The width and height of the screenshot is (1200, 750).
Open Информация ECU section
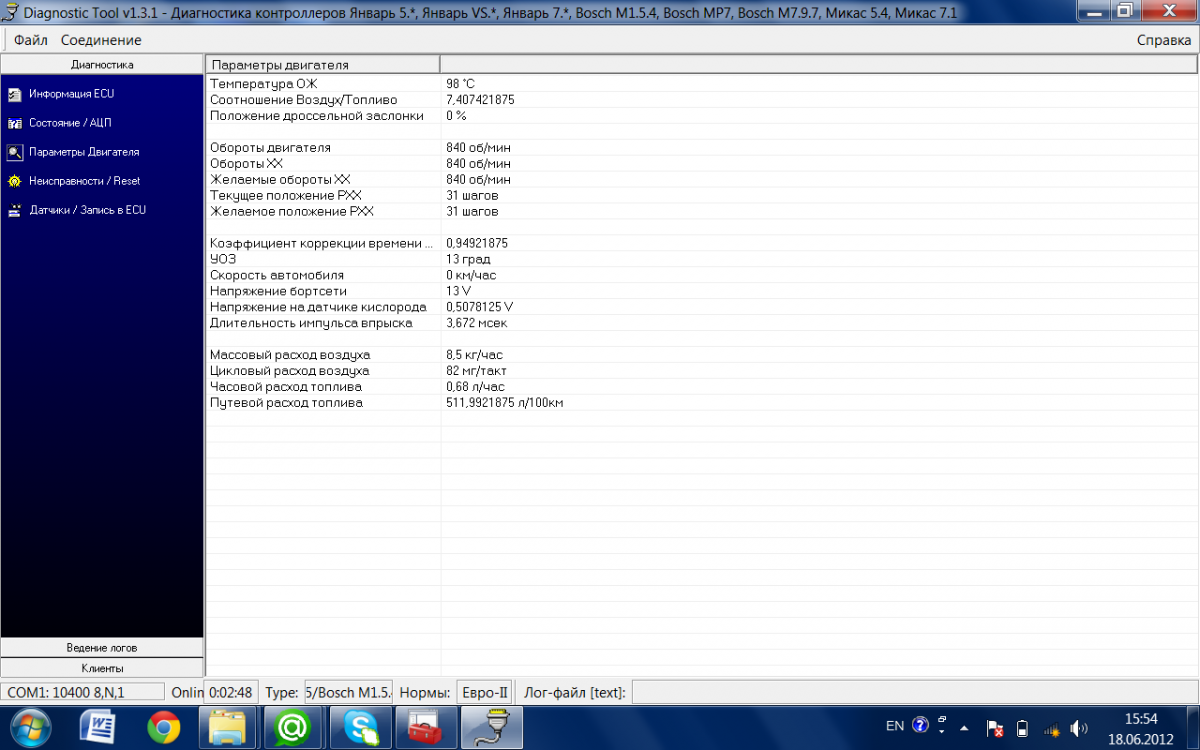coord(71,94)
